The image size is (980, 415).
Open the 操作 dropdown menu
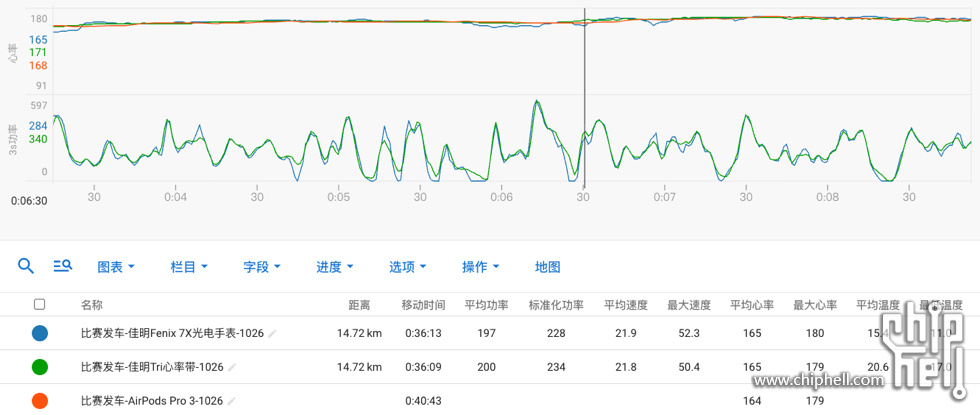481,267
